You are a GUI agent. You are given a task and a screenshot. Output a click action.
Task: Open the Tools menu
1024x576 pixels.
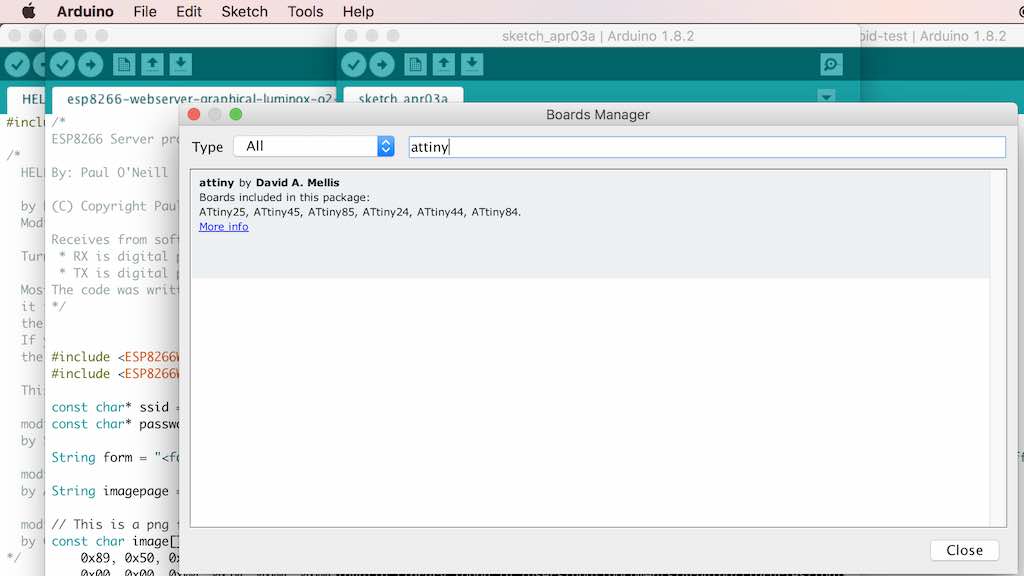[x=305, y=11]
